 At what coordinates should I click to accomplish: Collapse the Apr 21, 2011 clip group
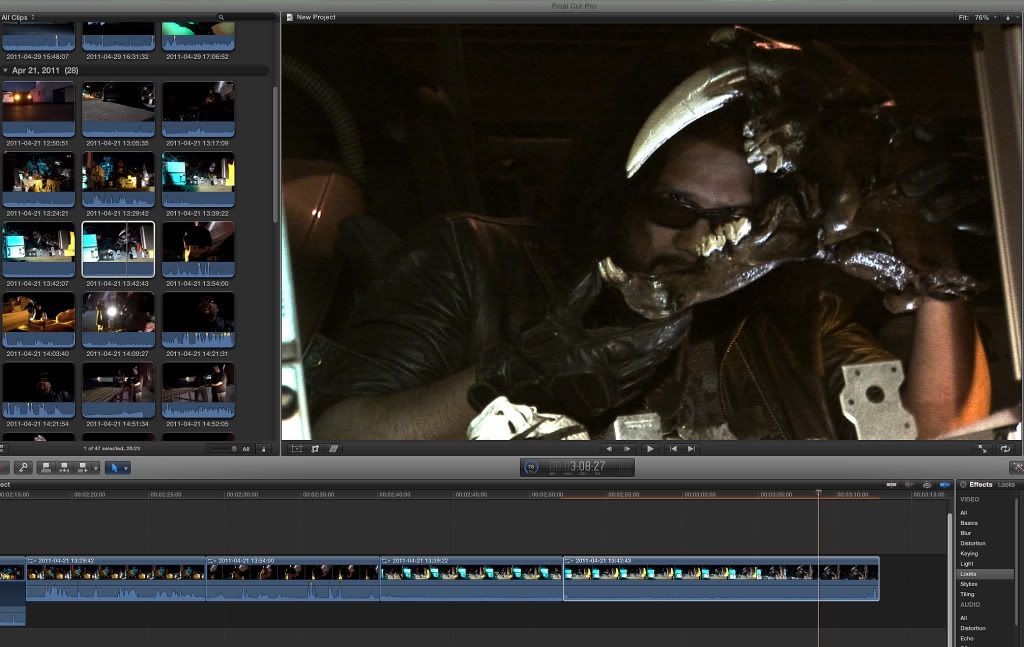pyautogui.click(x=5, y=71)
